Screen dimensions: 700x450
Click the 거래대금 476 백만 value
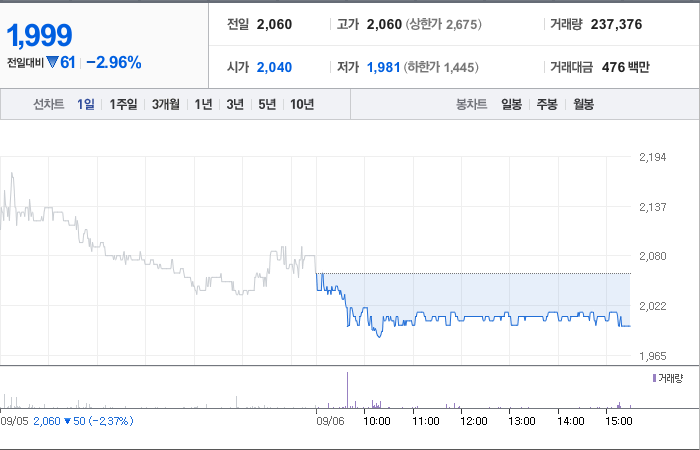(625, 67)
